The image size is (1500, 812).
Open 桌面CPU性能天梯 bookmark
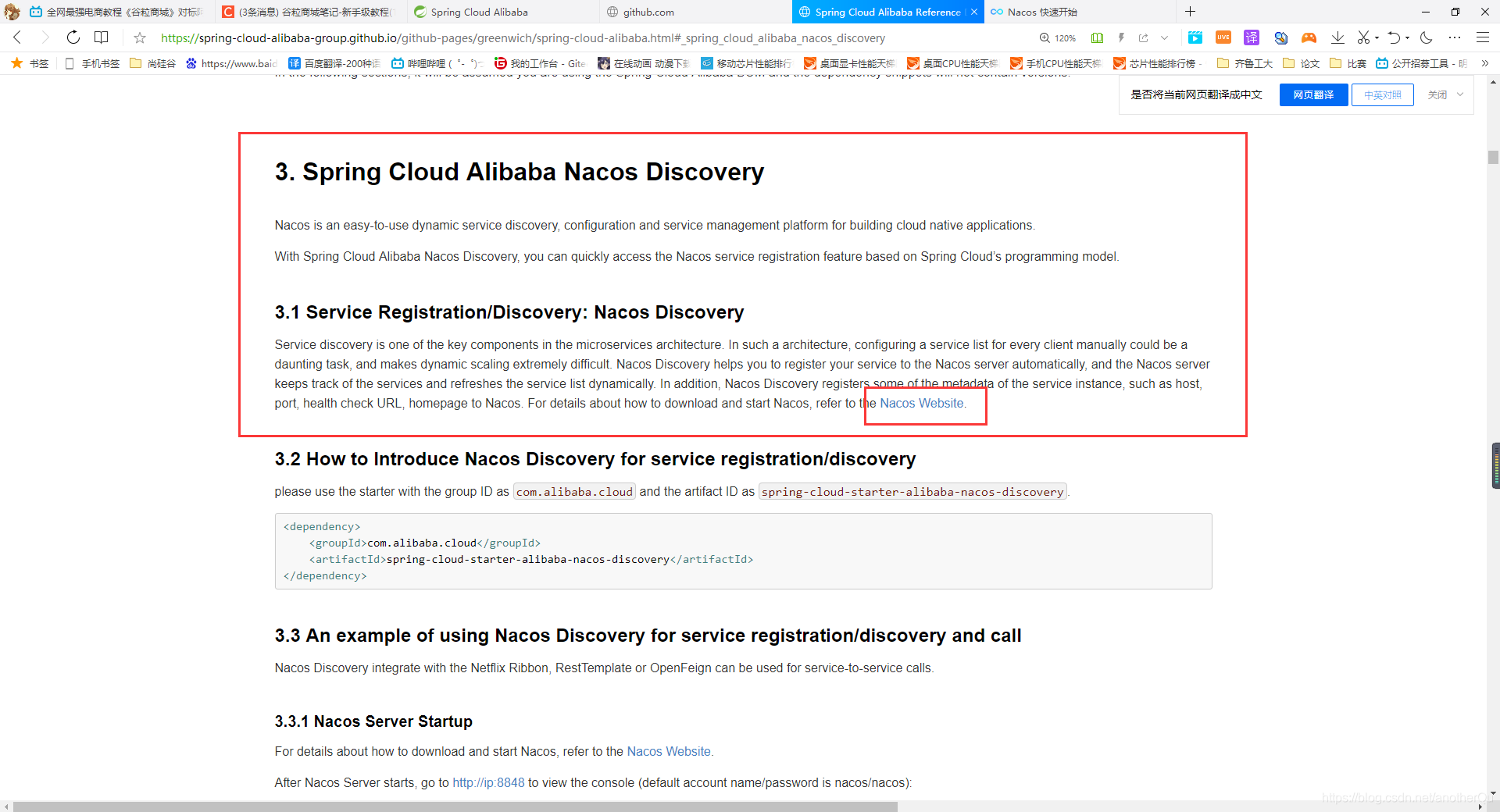[x=953, y=63]
